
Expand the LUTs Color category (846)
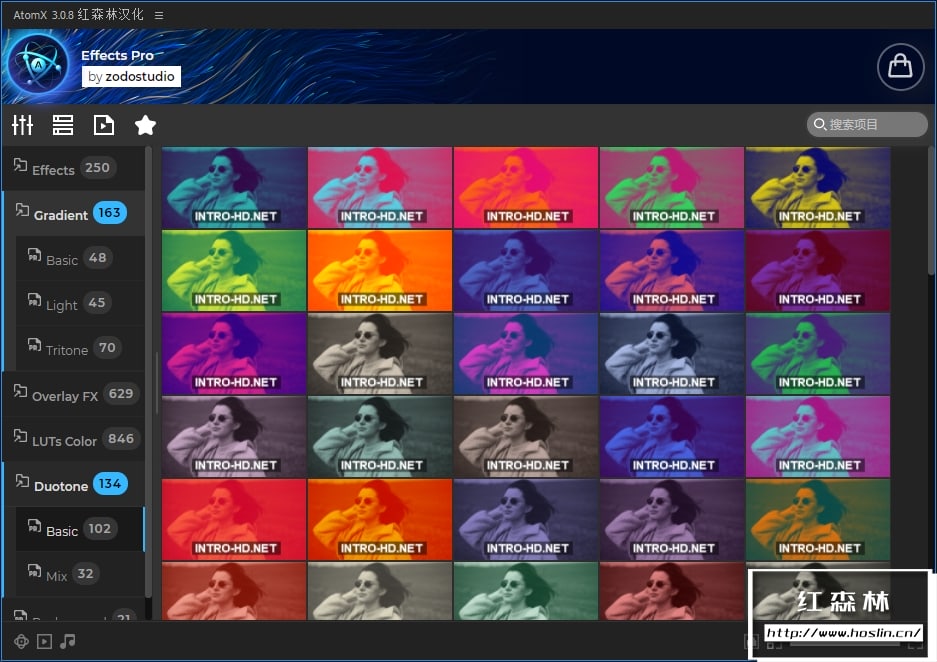click(74, 440)
